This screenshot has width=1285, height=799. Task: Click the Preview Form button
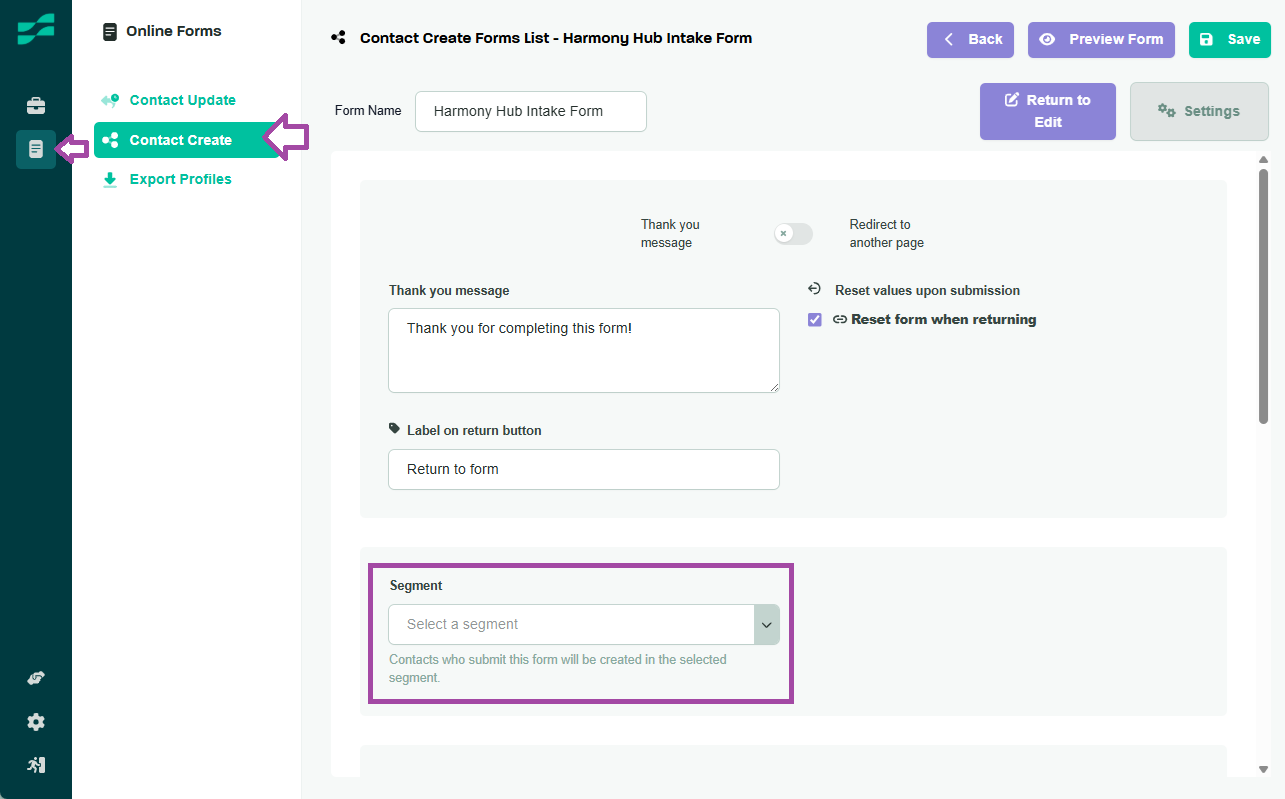point(1101,39)
